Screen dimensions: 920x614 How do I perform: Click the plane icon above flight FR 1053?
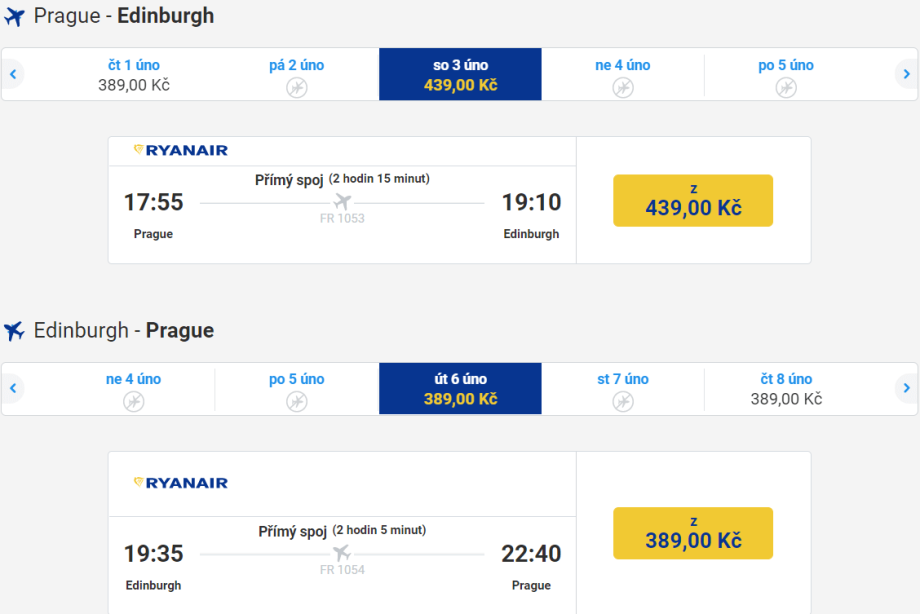[342, 201]
